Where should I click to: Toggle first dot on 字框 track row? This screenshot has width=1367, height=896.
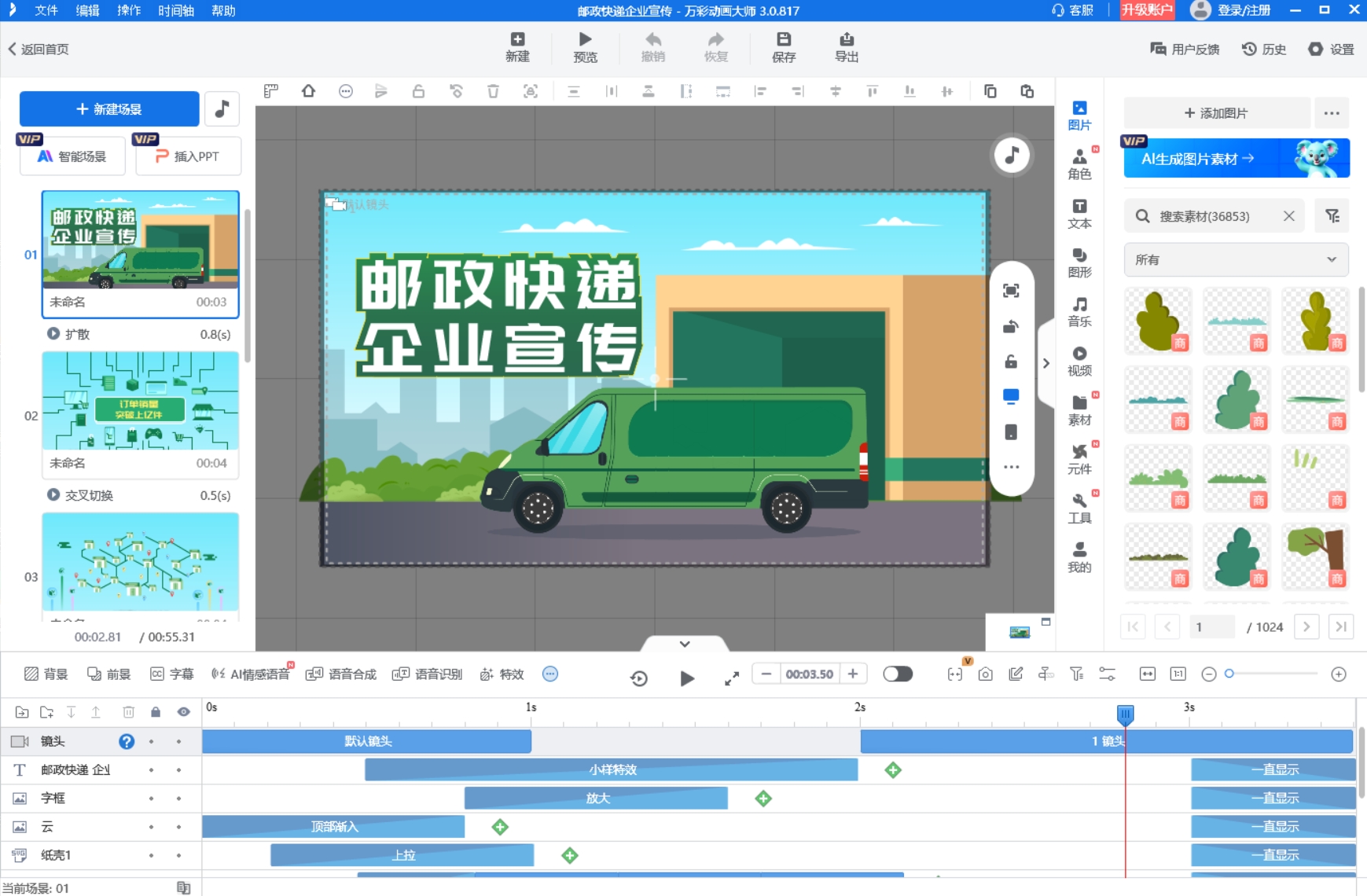pyautogui.click(x=151, y=799)
